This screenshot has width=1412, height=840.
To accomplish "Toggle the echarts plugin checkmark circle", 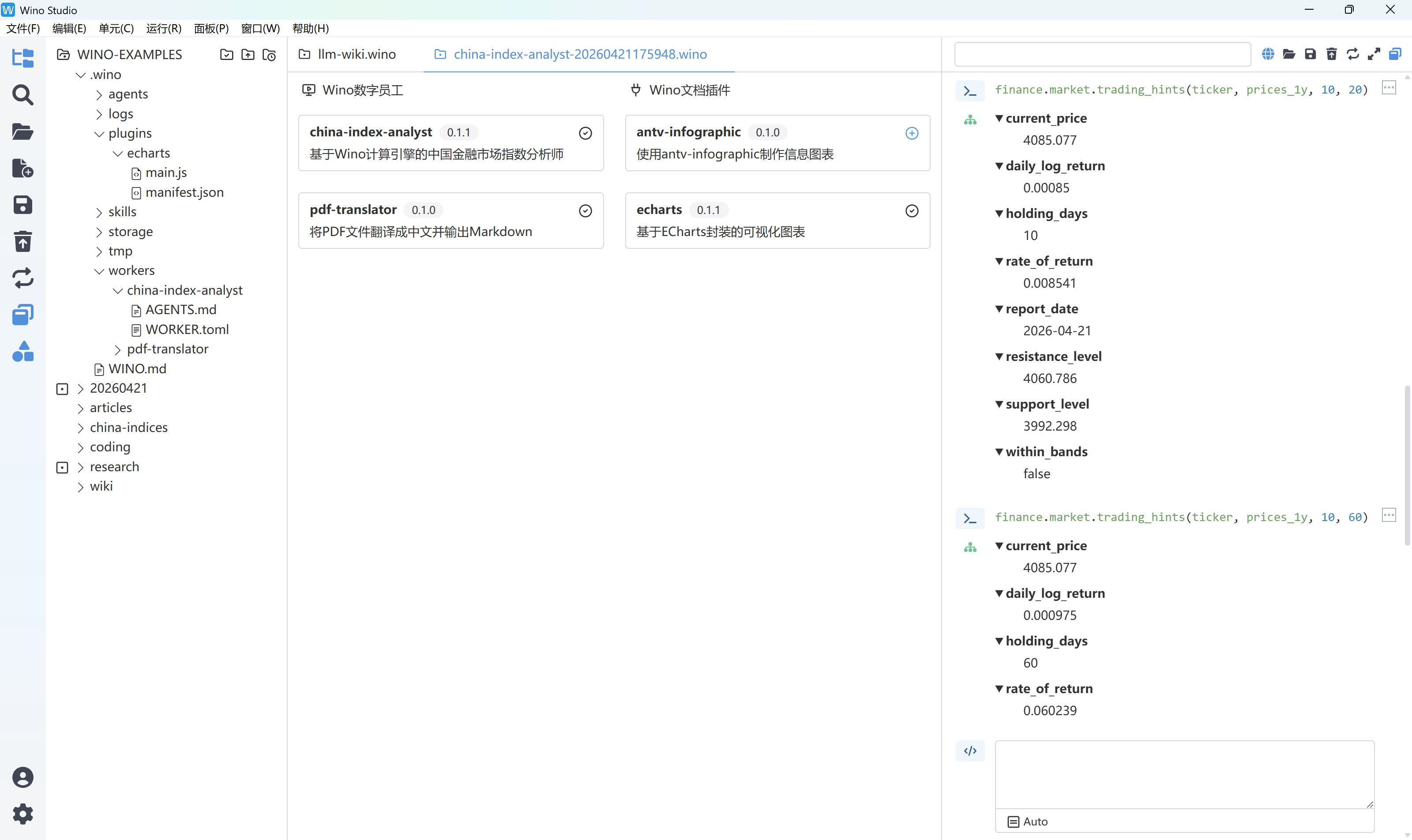I will [x=912, y=210].
